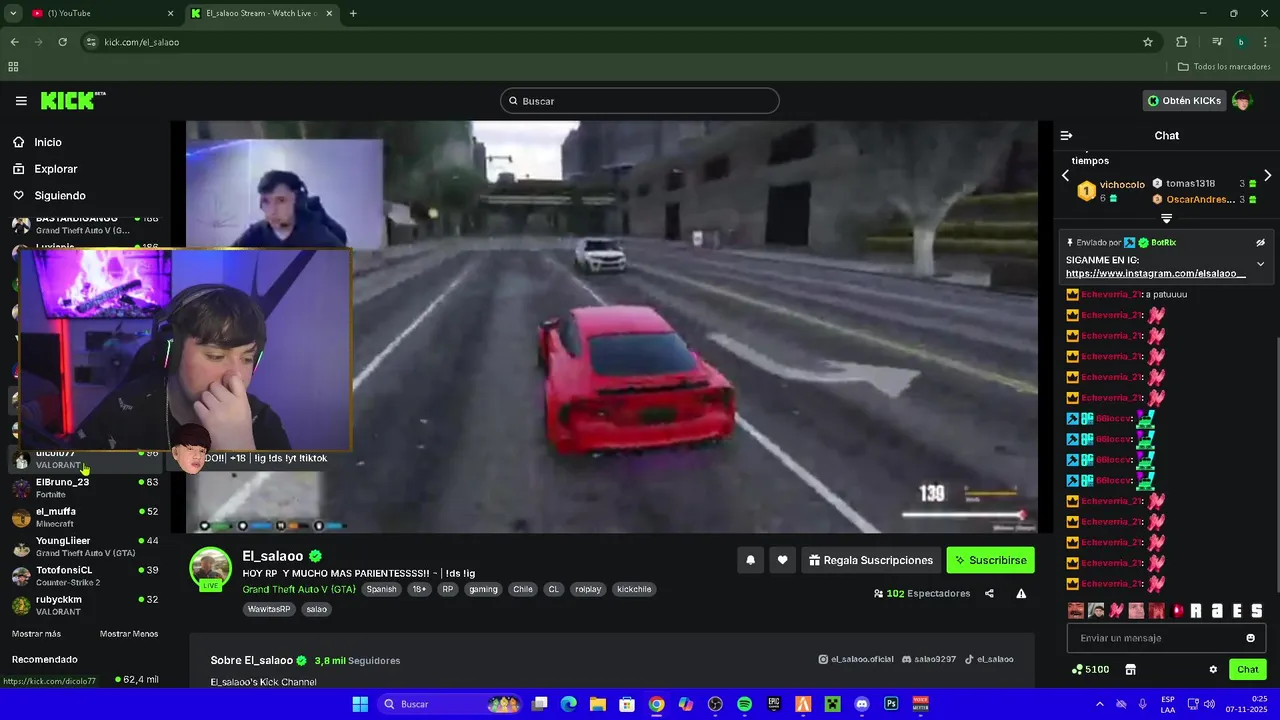Select the gaming tag
Screen dimensions: 1280x720
pos(483,589)
